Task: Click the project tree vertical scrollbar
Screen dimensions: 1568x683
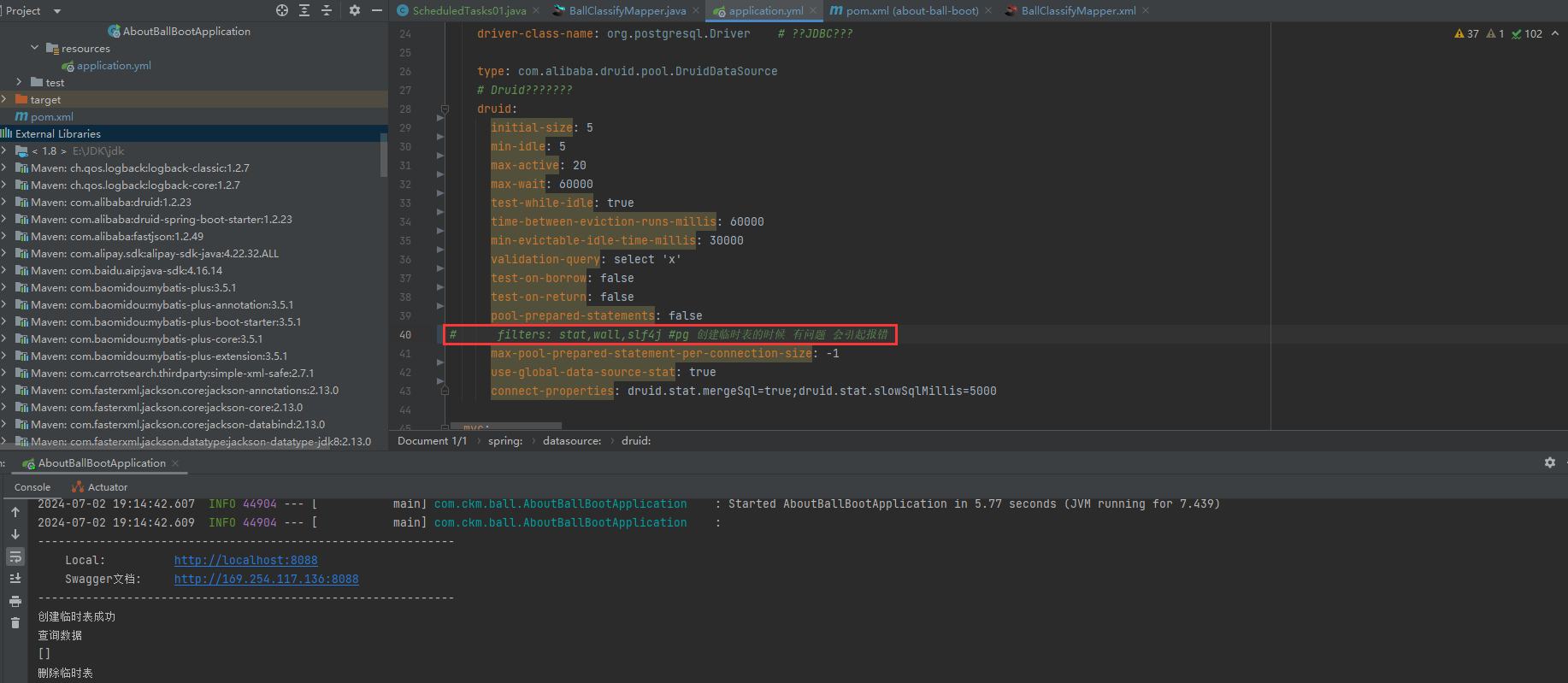Action: tap(384, 154)
